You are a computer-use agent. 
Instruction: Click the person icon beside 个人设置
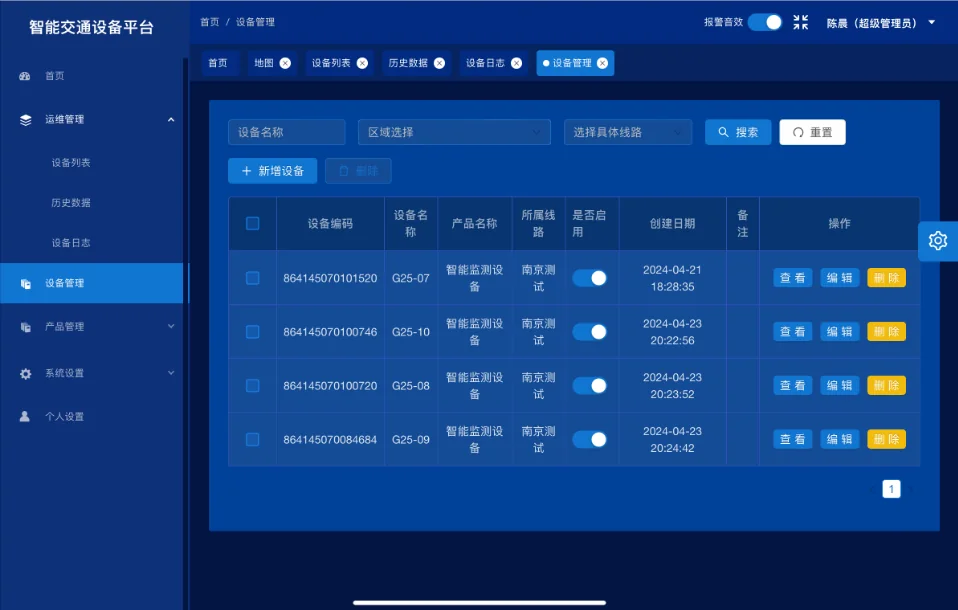[25, 417]
